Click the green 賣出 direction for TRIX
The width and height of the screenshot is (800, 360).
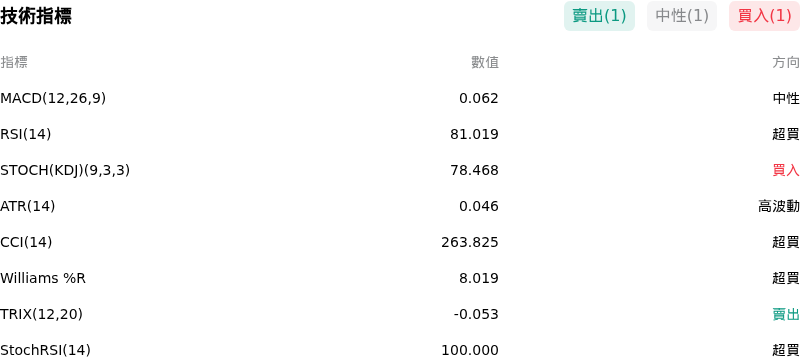point(786,314)
